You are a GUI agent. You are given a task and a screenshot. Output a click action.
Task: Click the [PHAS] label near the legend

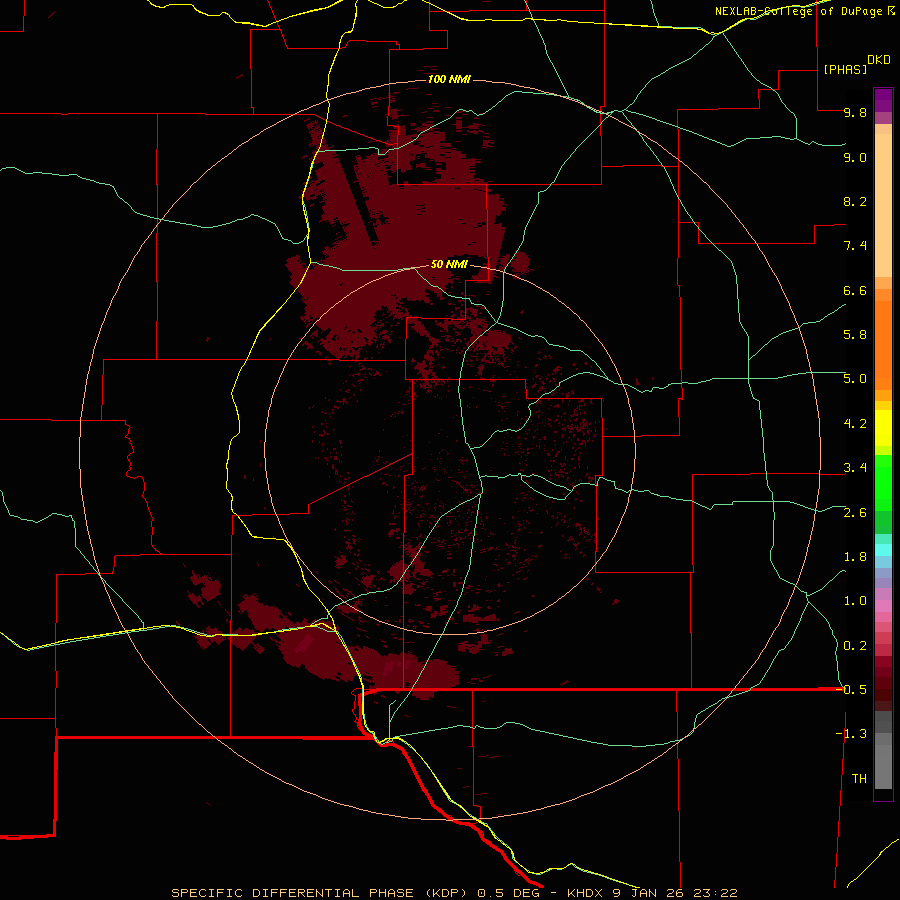845,69
